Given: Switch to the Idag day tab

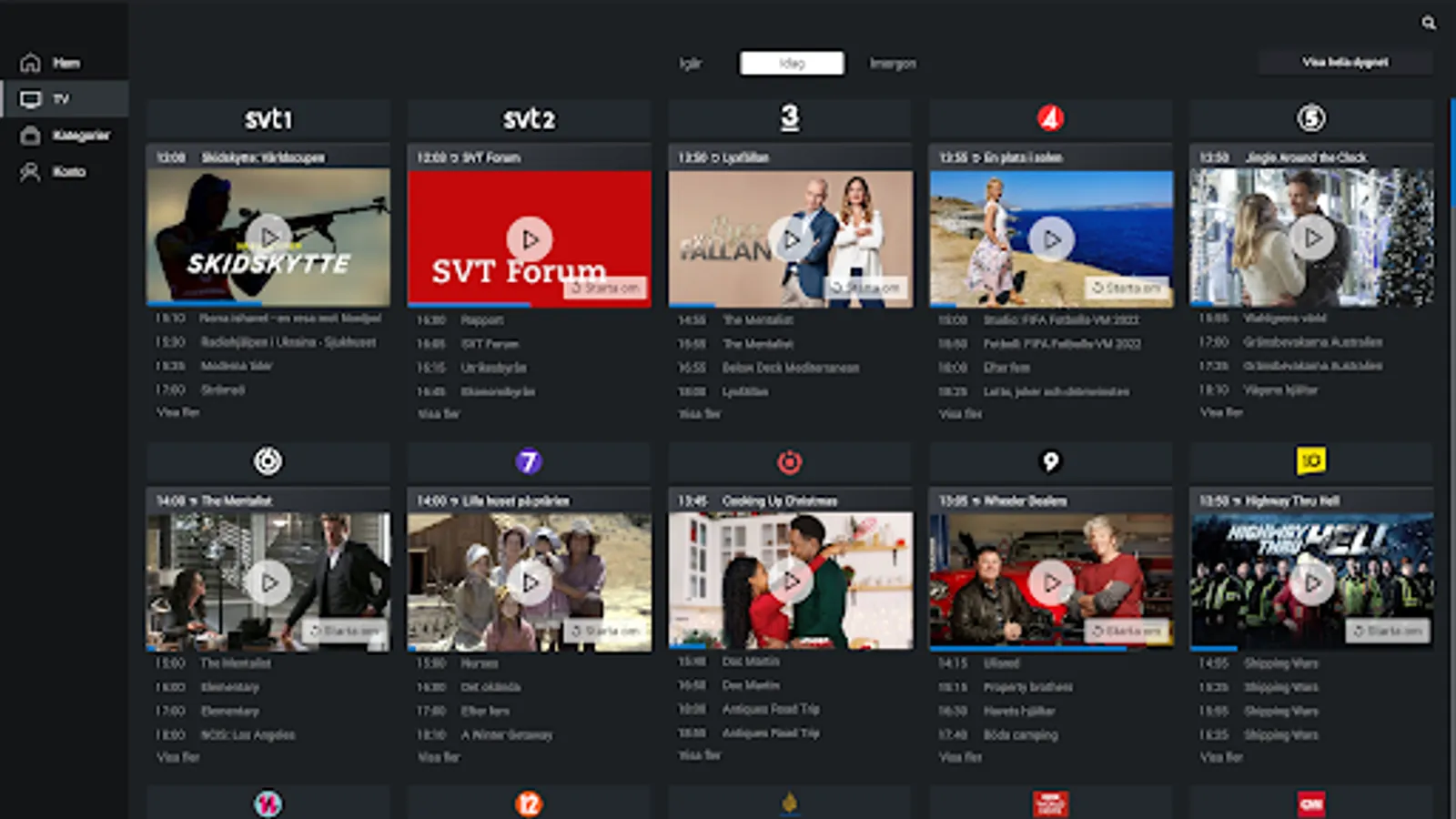Looking at the screenshot, I should 792,63.
